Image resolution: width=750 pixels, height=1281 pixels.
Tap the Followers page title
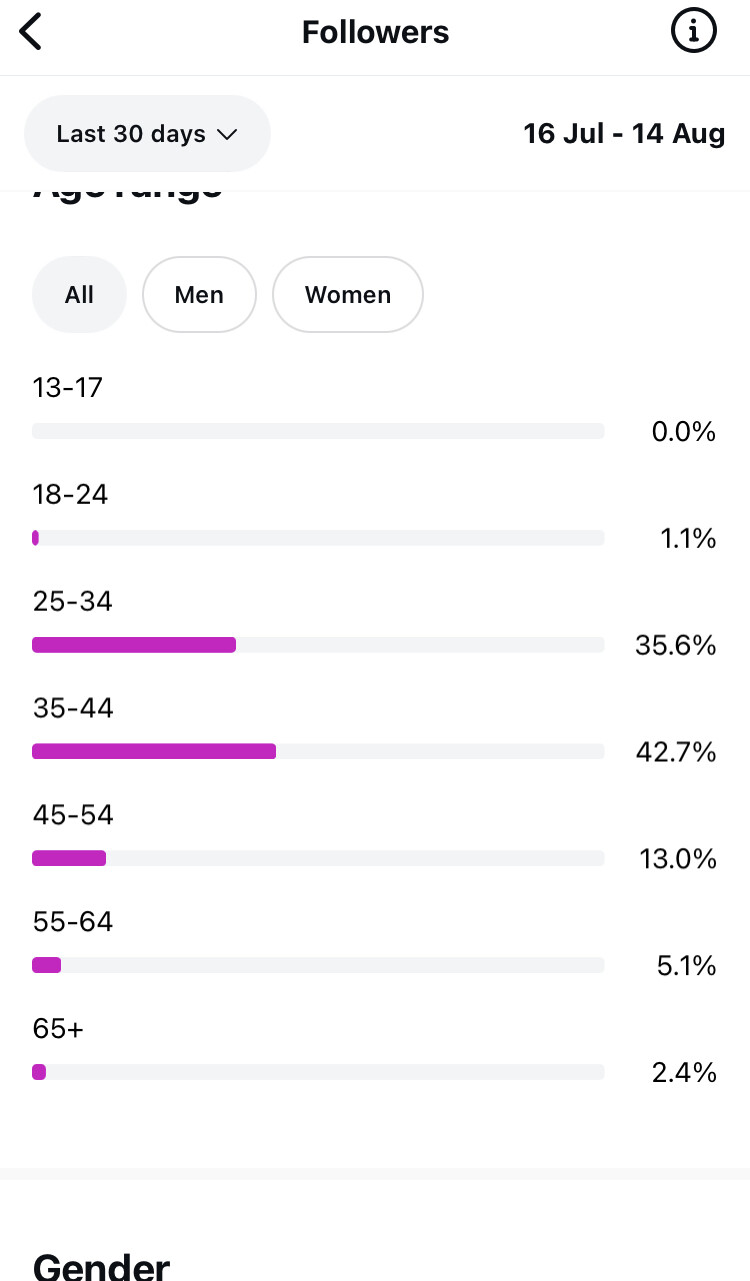[x=375, y=32]
